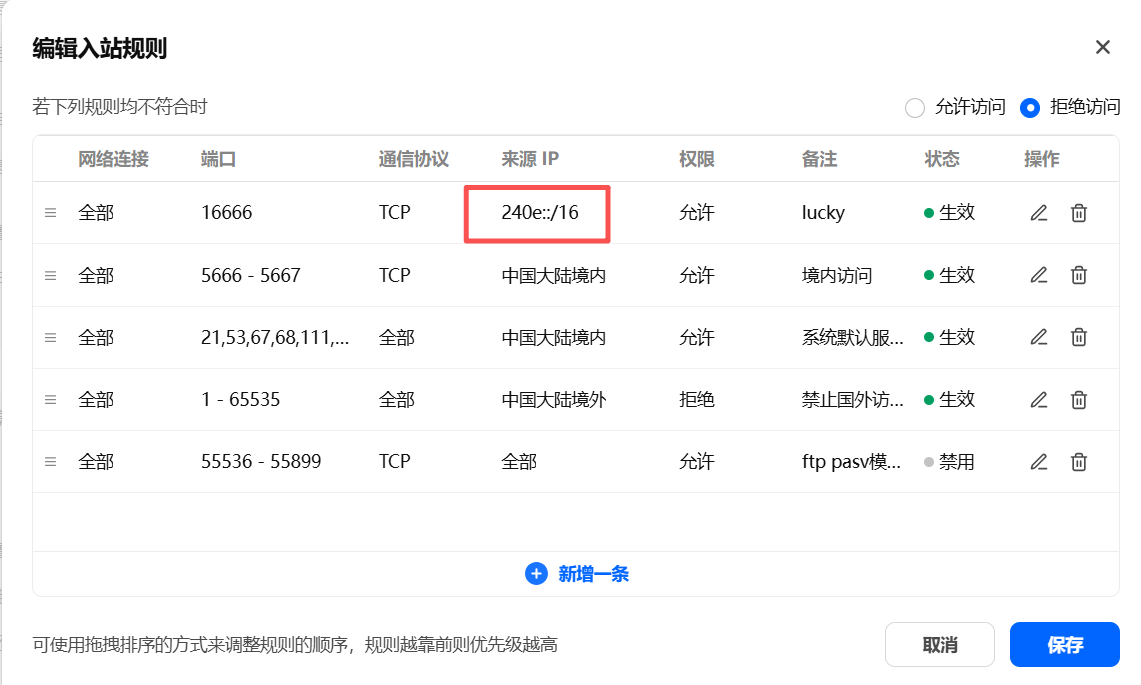The width and height of the screenshot is (1141, 685).
Task: Delete the 境内访问 rule
Action: pos(1078,275)
